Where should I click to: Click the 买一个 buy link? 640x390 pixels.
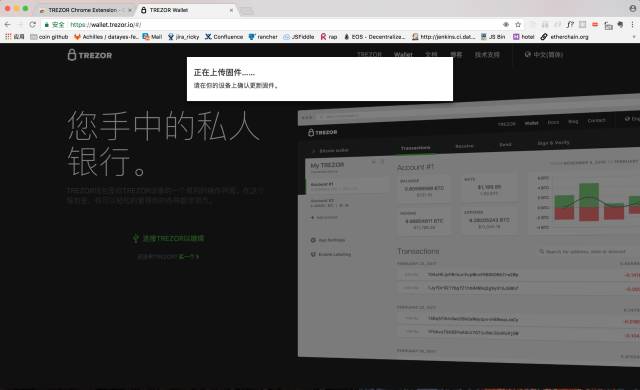[189, 257]
